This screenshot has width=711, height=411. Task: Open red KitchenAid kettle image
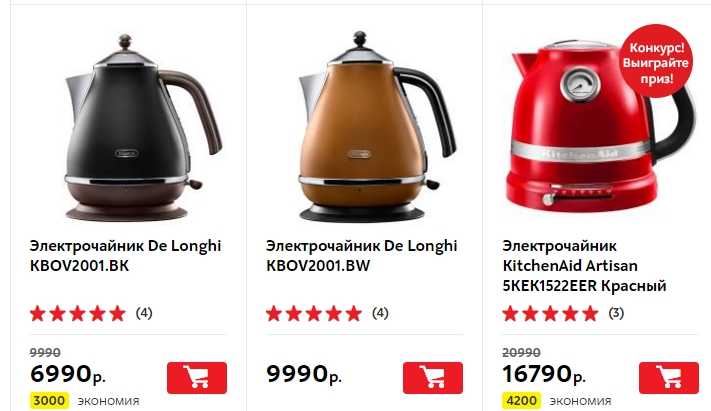point(599,127)
